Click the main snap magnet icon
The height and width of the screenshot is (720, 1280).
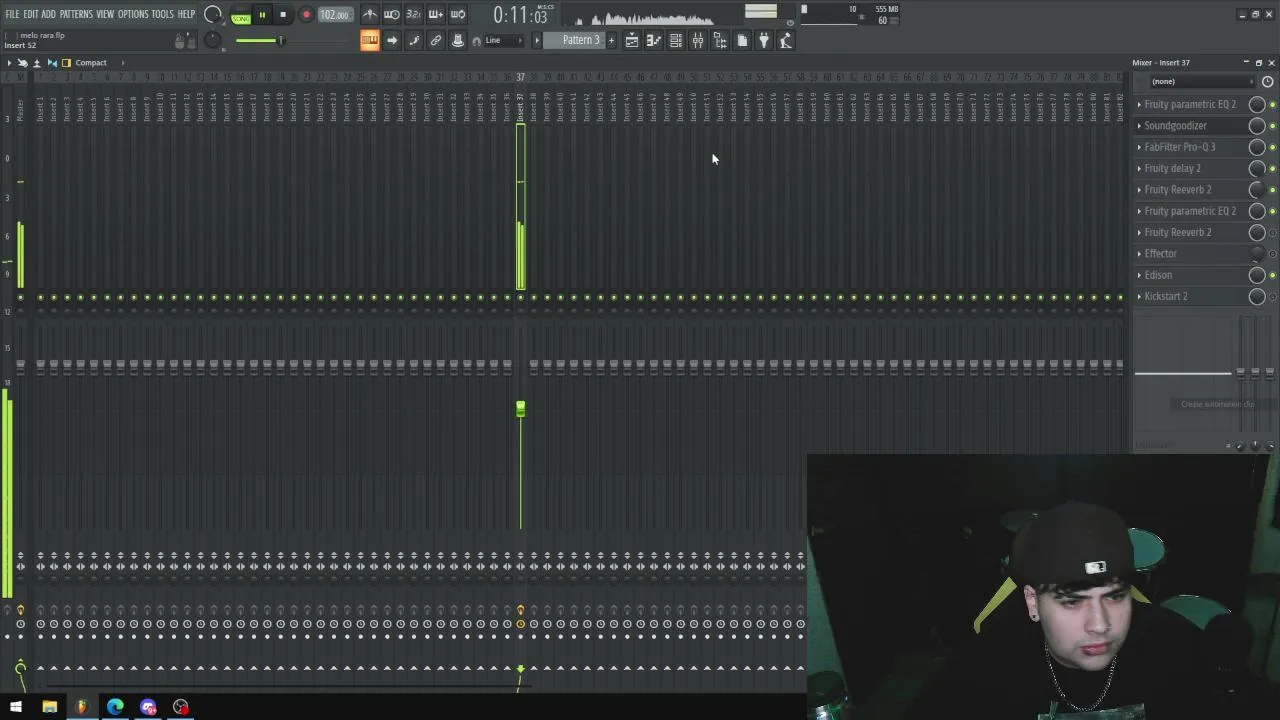(x=476, y=41)
